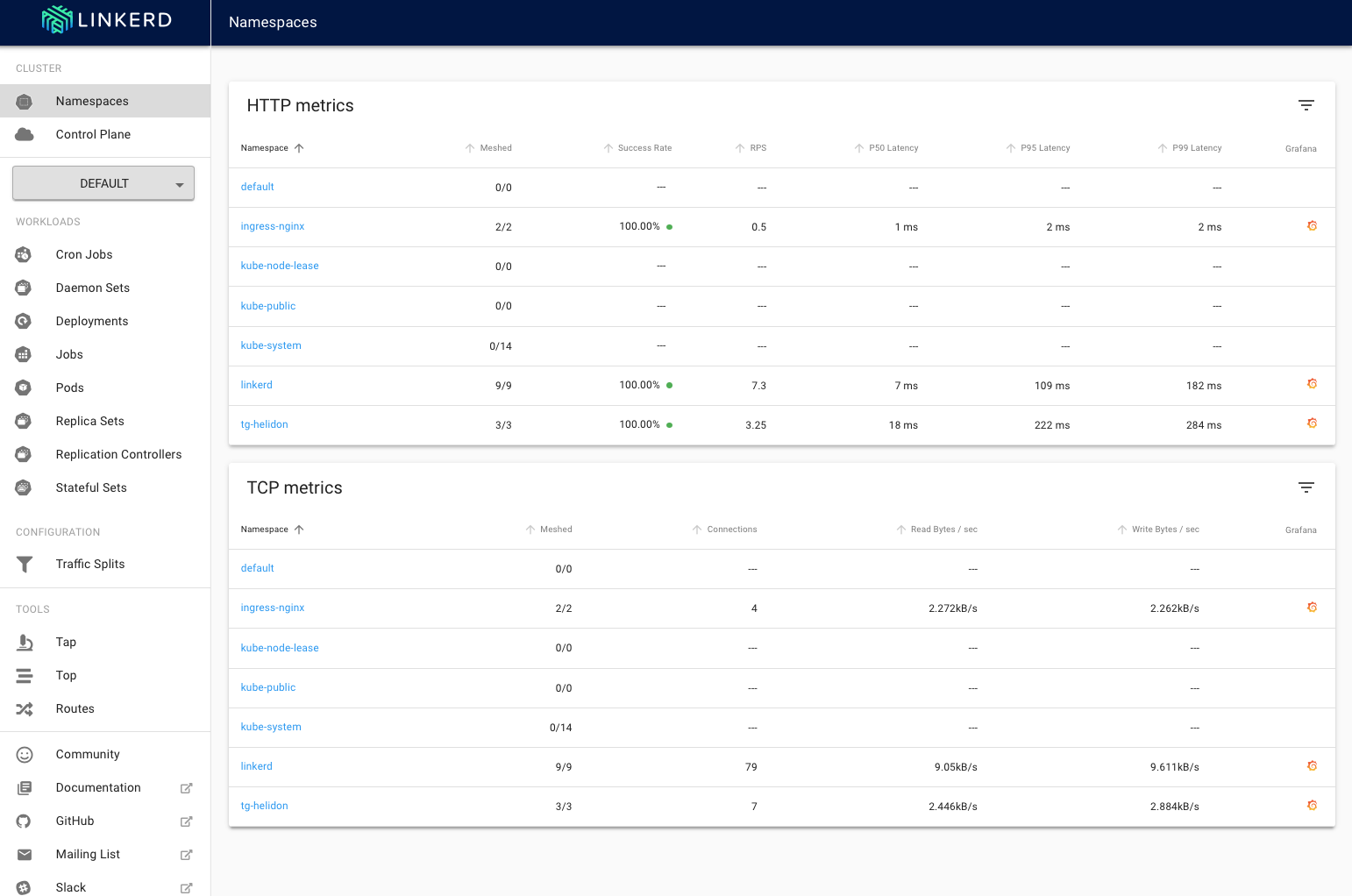Click the Deployments icon
Viewport: 1352px width, 896px height.
tap(24, 322)
